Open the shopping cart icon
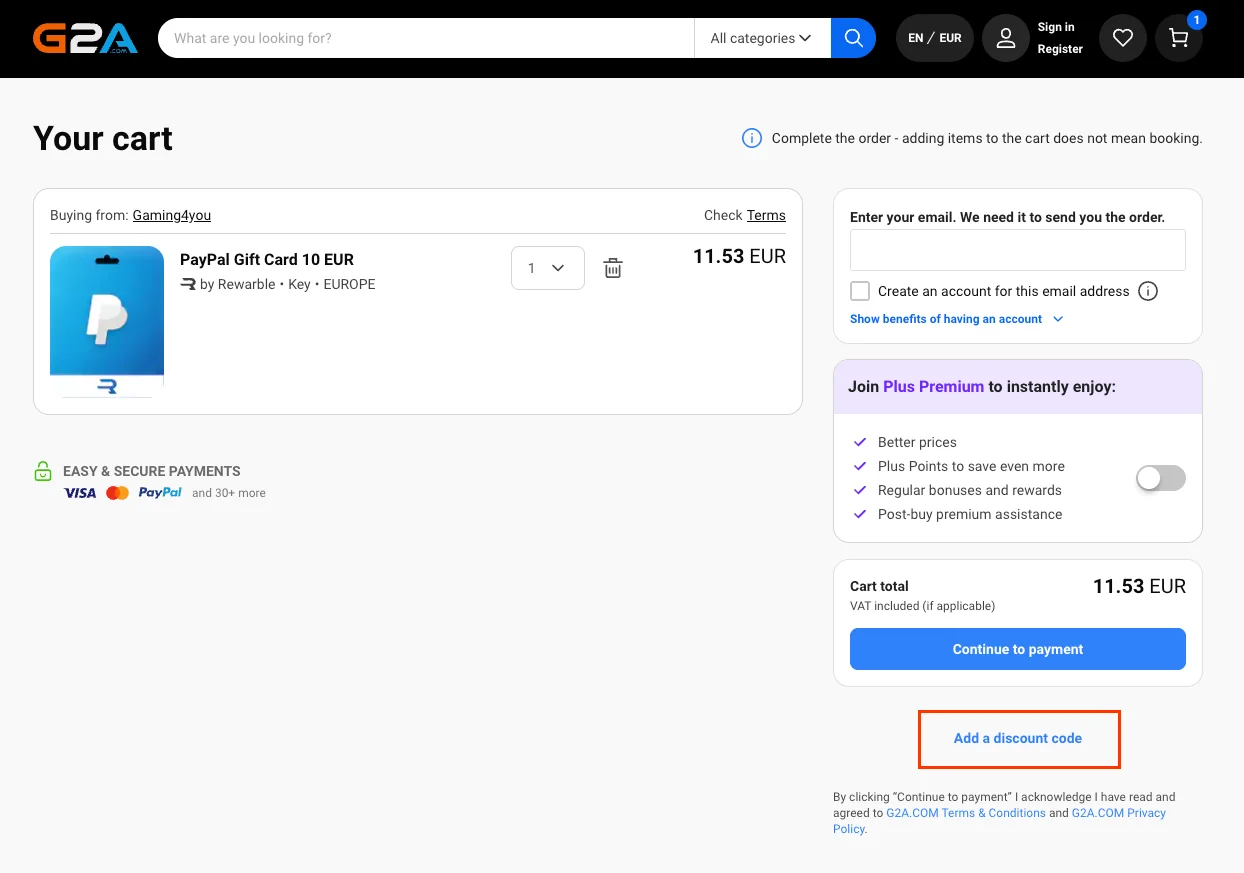 click(x=1179, y=38)
